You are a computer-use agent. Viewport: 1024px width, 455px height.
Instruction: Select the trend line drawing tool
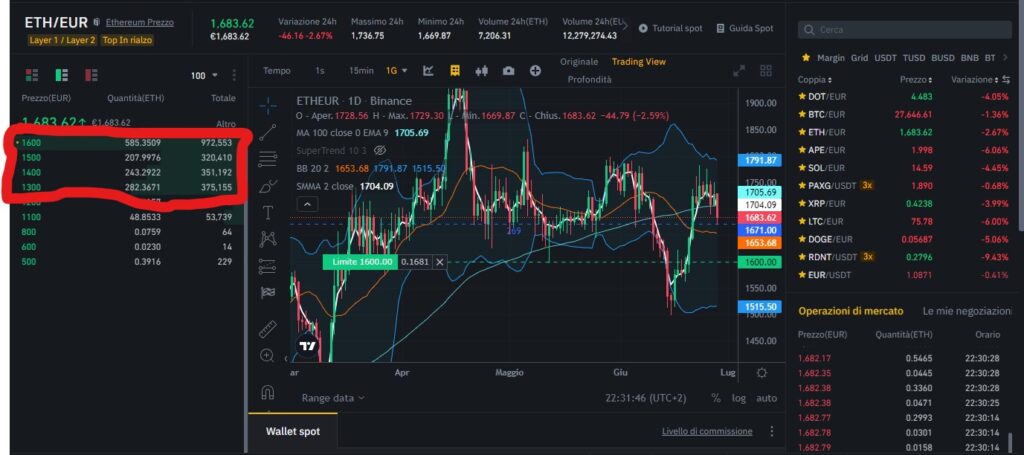point(268,132)
